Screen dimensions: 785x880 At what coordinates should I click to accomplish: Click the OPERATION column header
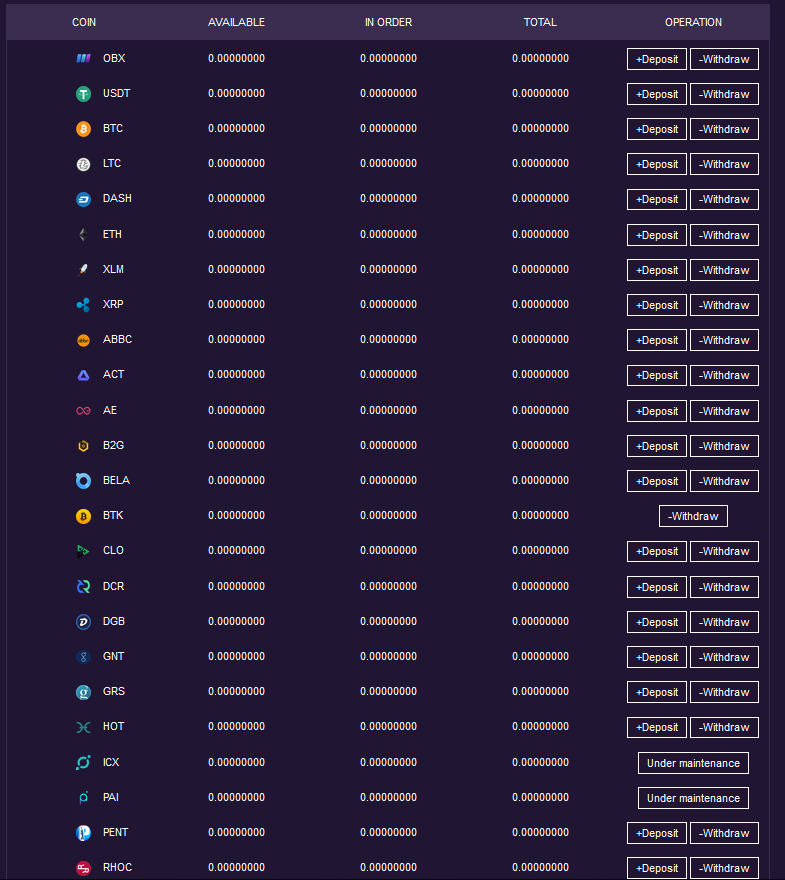[693, 22]
